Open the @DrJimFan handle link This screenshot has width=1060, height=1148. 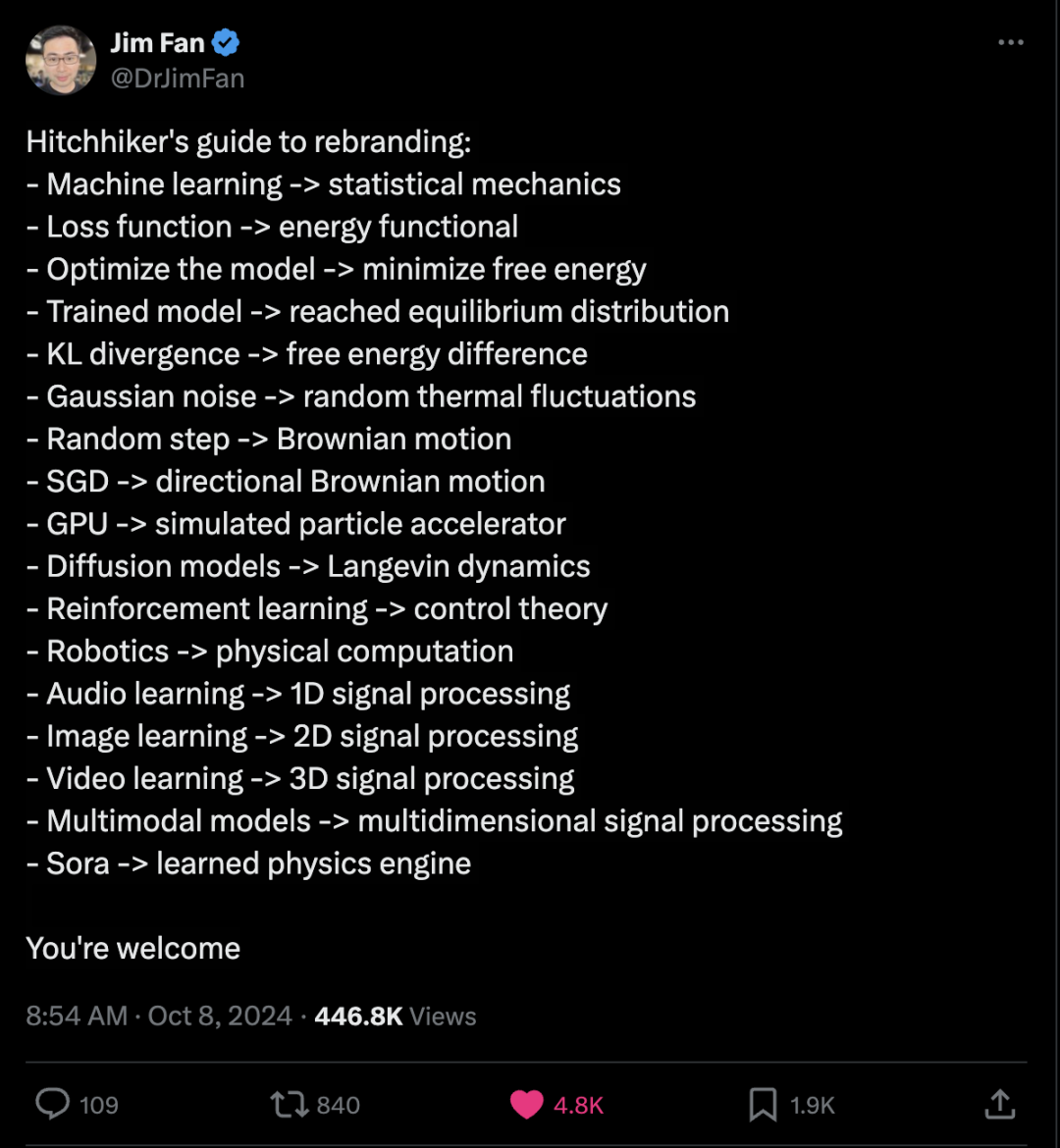point(178,78)
